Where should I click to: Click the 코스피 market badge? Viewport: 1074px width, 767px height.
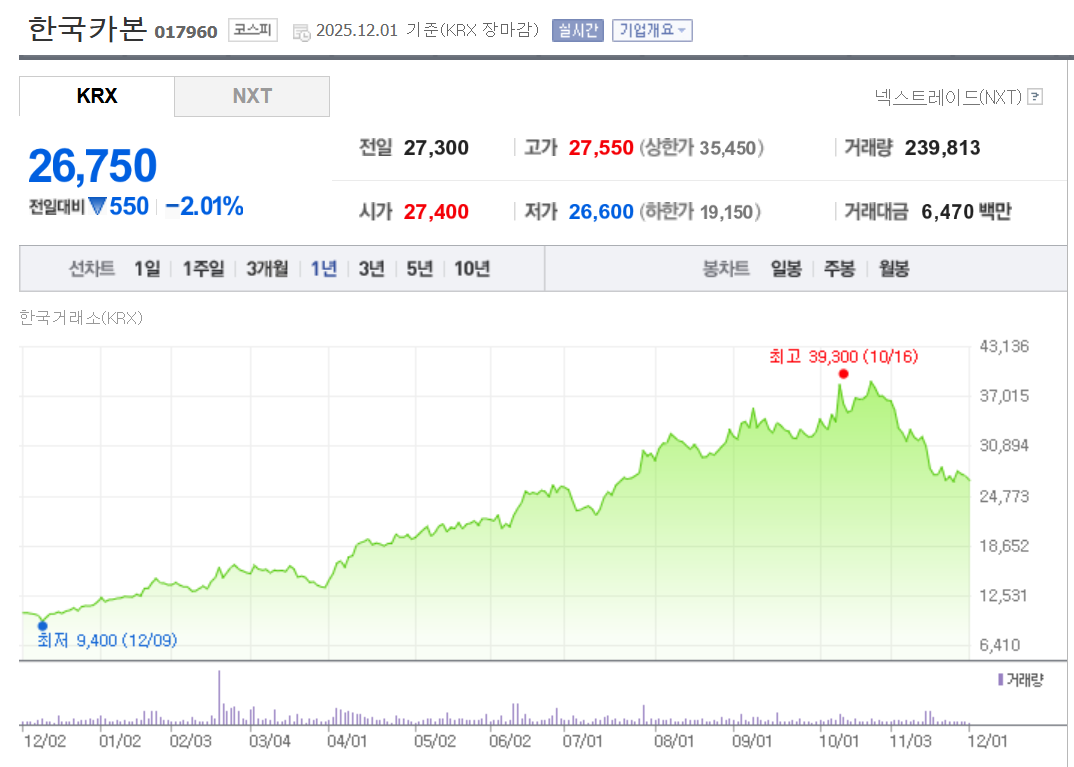[x=252, y=30]
